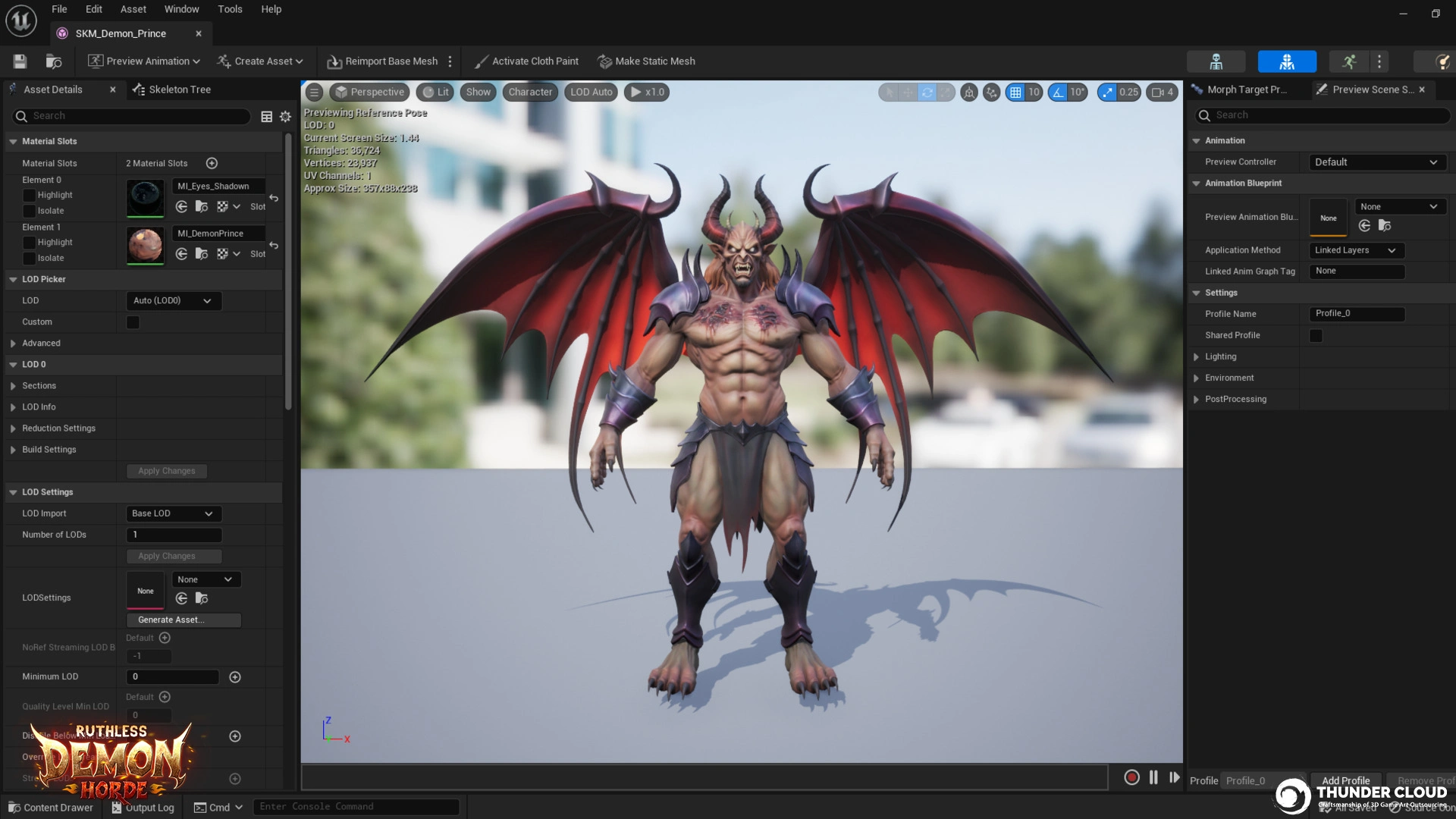Open the Preview Animation dropdown

(144, 61)
